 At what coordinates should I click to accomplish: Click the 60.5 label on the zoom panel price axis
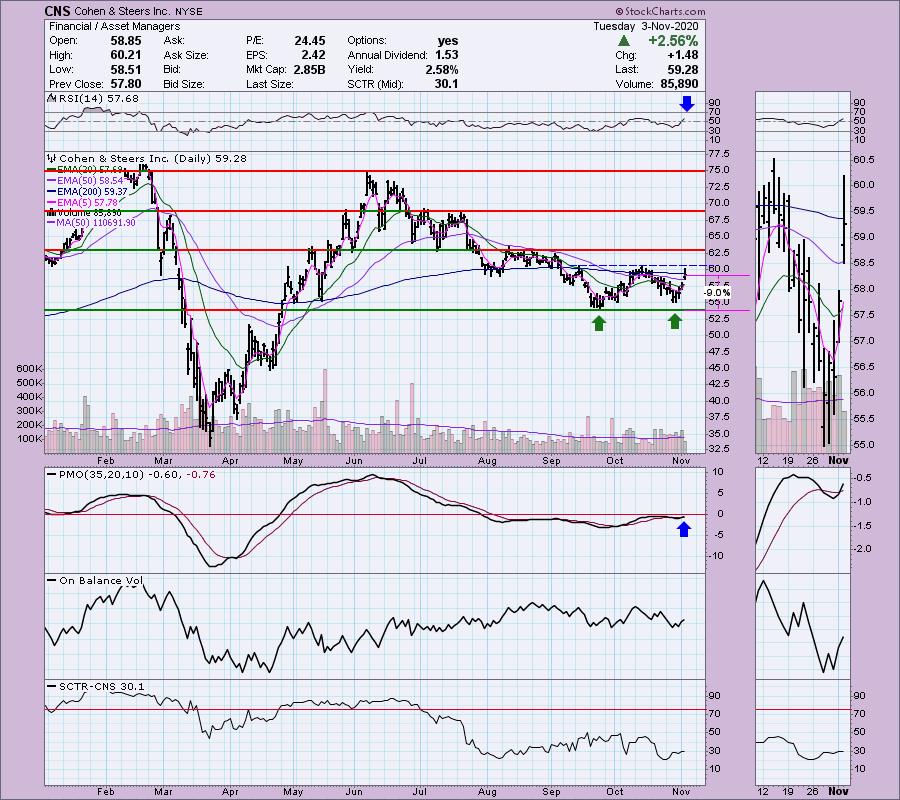coord(864,160)
